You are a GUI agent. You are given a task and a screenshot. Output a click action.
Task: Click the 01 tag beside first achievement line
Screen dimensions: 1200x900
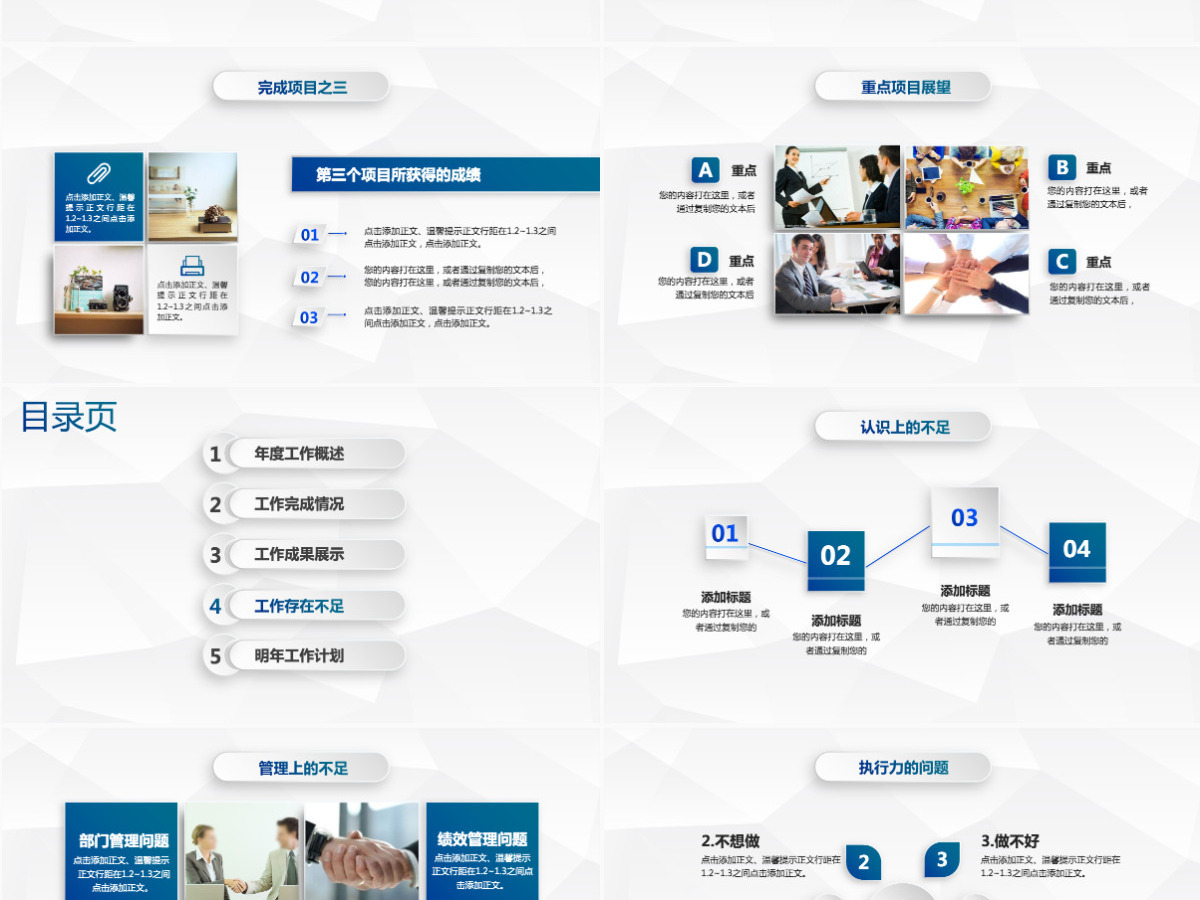point(311,235)
